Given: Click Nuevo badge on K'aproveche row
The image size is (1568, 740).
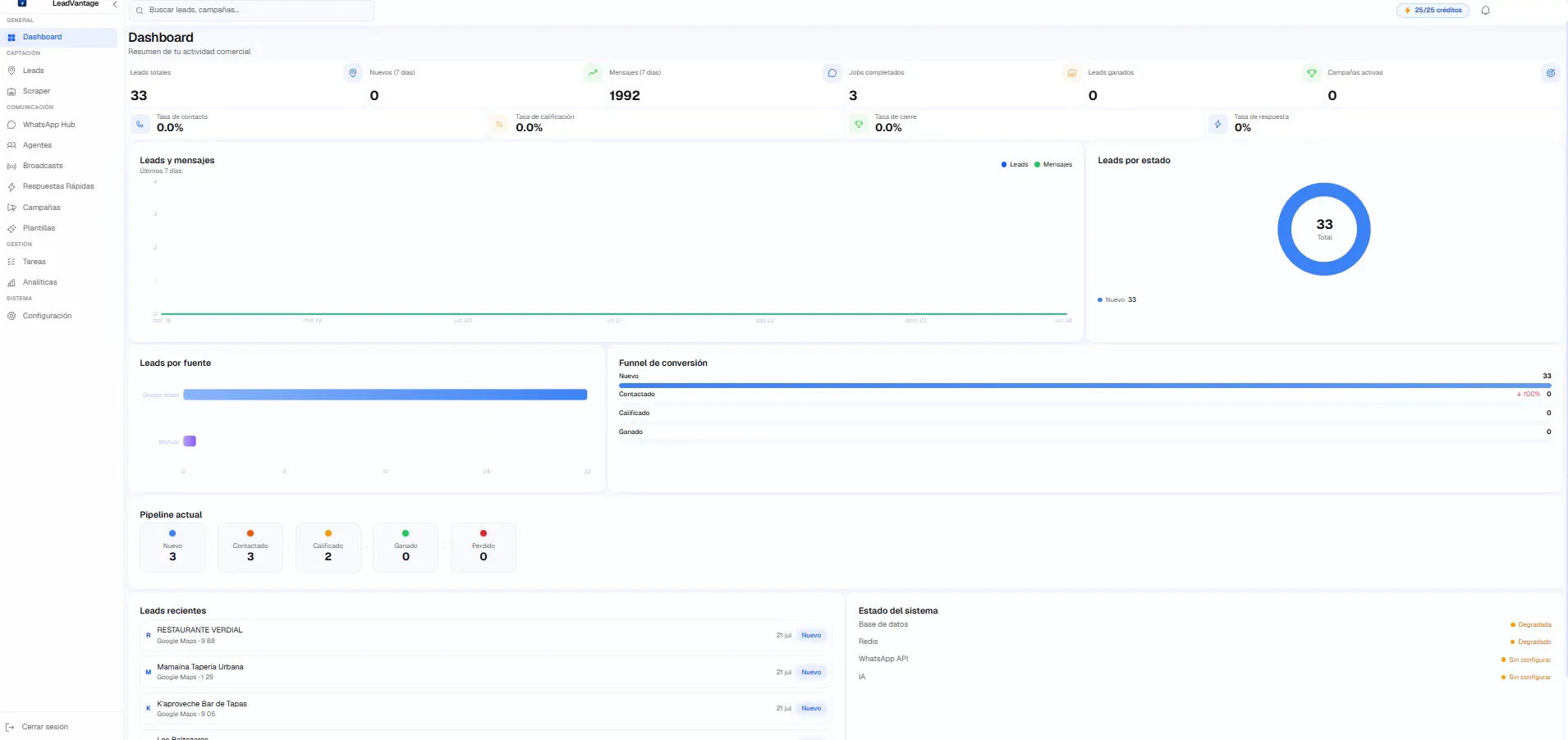Looking at the screenshot, I should point(811,709).
